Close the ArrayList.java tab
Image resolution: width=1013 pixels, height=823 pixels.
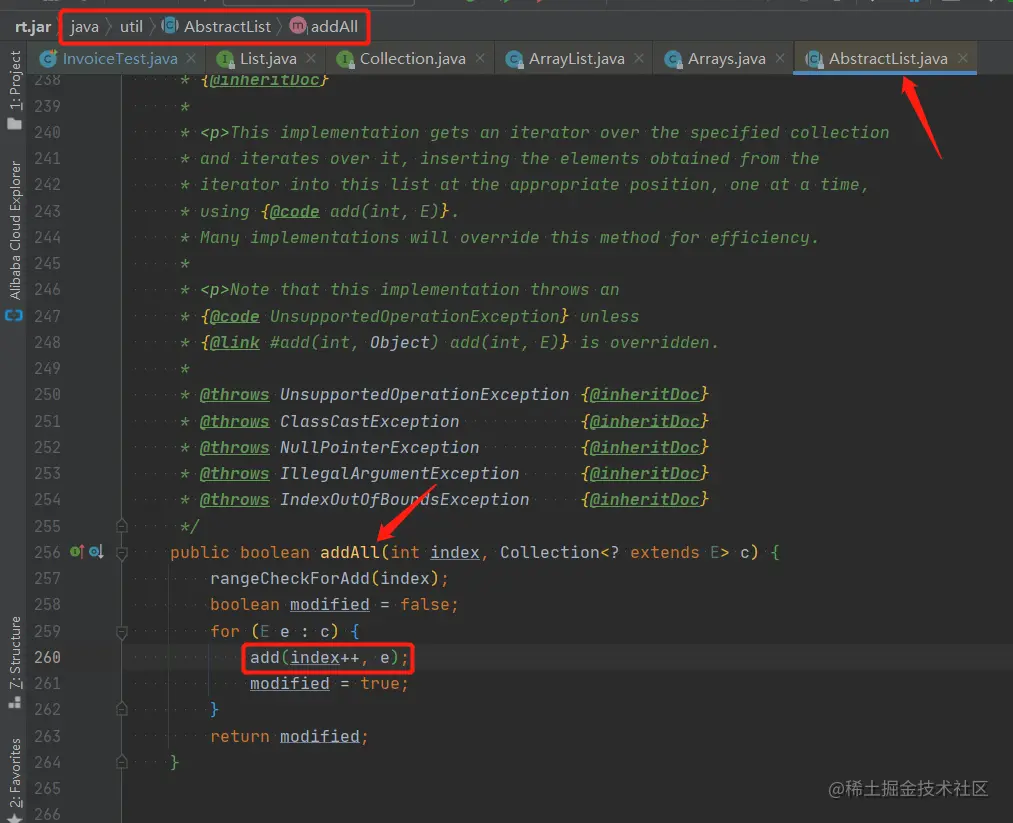pos(639,58)
